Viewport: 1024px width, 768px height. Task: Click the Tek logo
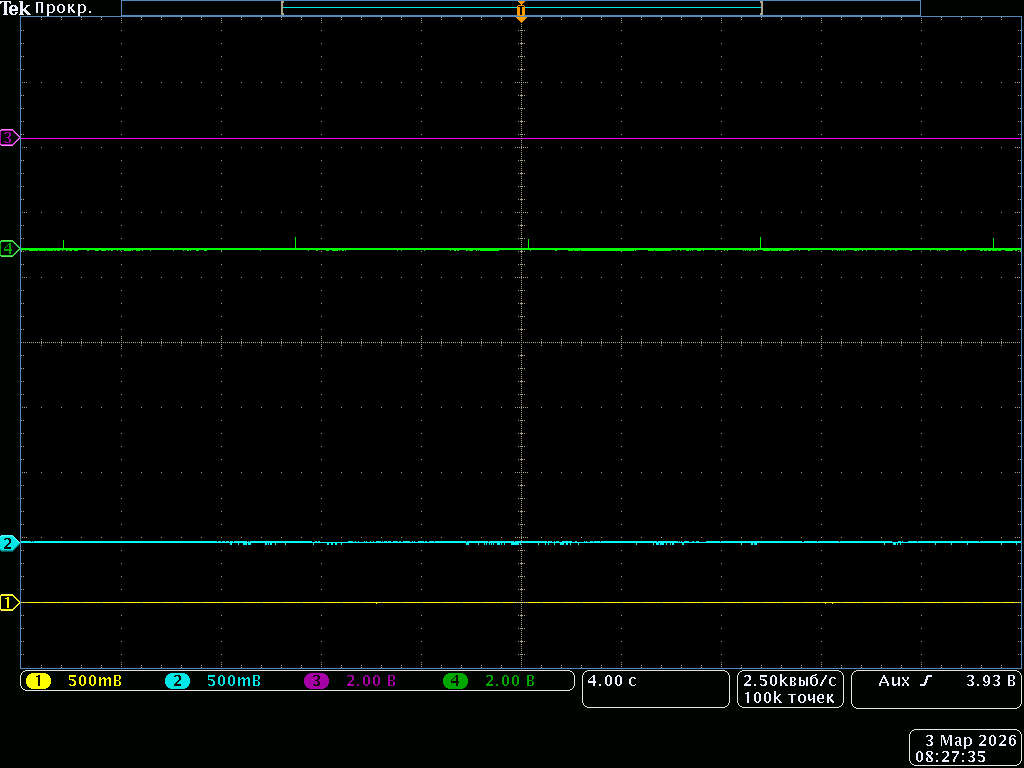pos(15,8)
